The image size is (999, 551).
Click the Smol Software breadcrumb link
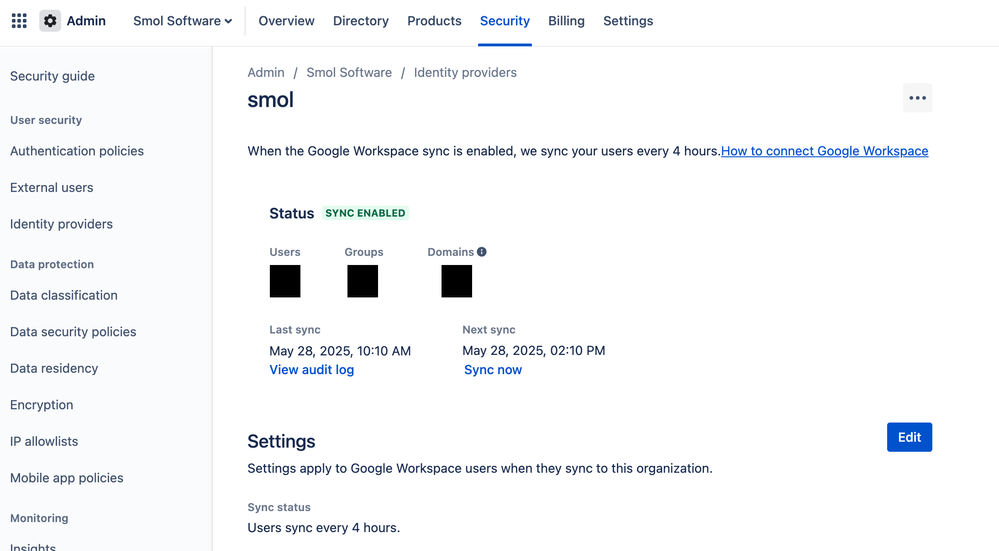coord(349,73)
